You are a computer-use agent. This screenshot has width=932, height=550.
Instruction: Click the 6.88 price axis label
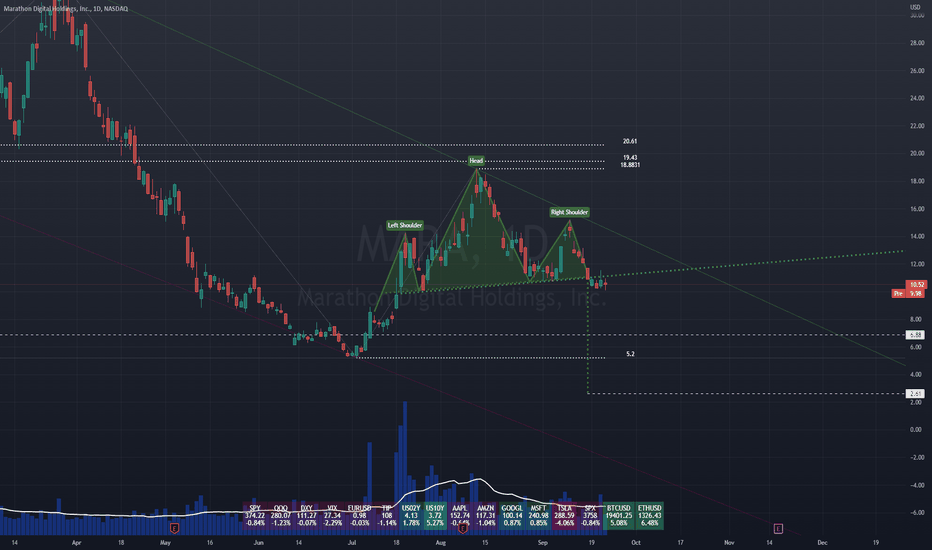click(915, 335)
